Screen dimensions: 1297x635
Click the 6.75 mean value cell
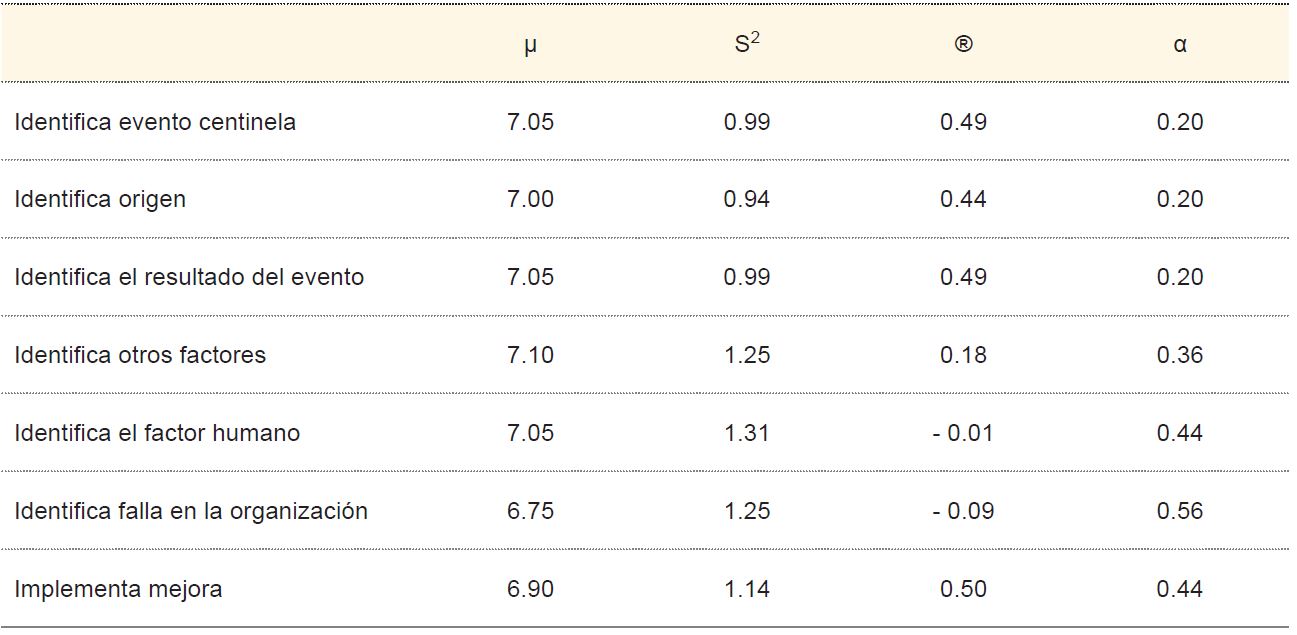tap(530, 511)
